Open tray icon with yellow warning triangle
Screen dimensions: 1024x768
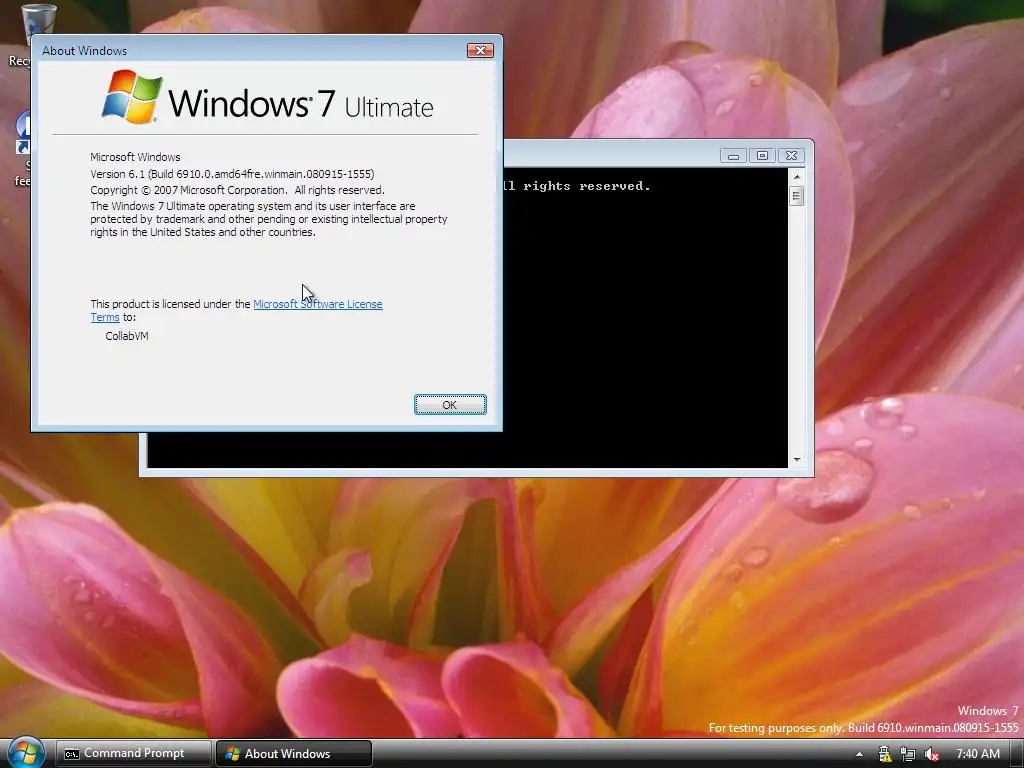[884, 754]
